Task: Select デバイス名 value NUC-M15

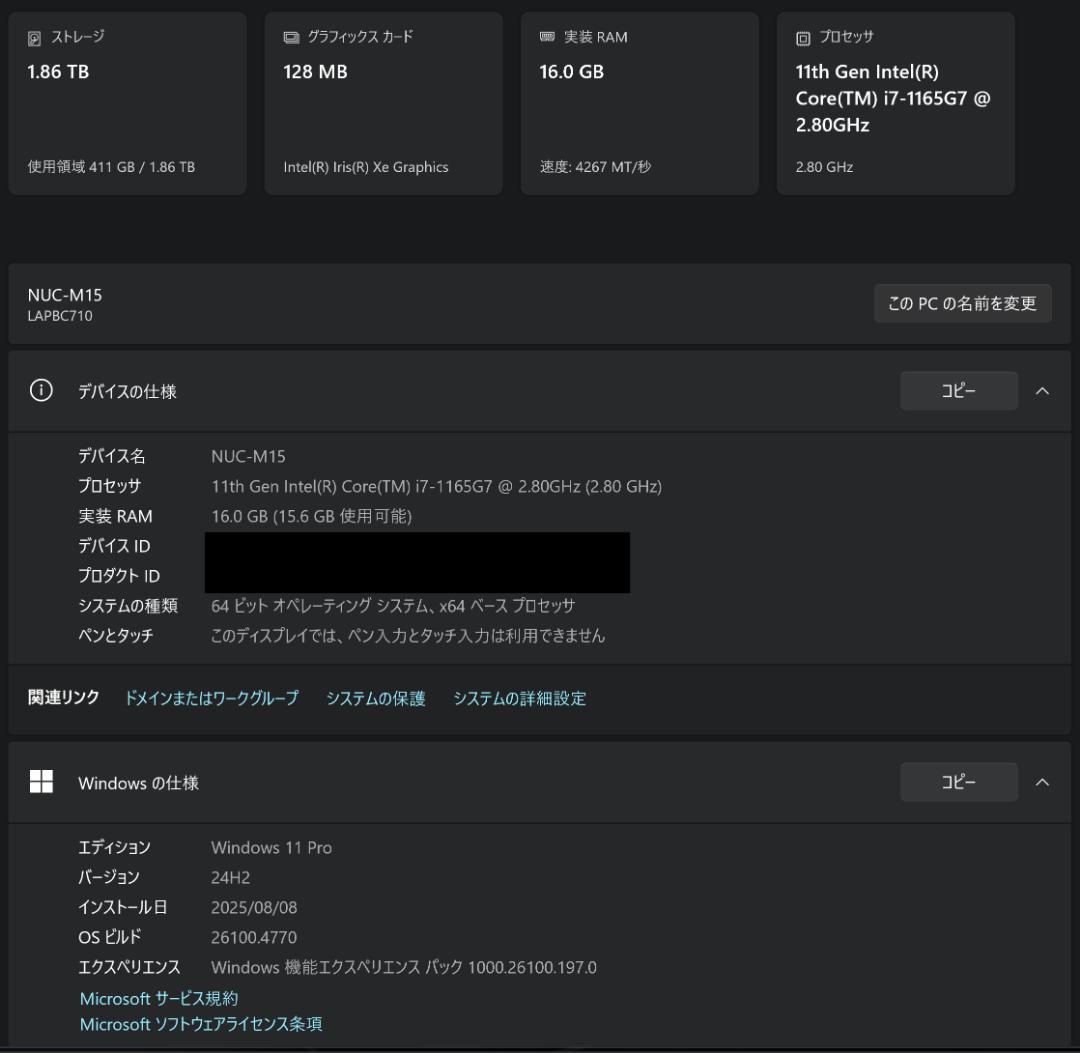Action: pyautogui.click(x=248, y=456)
